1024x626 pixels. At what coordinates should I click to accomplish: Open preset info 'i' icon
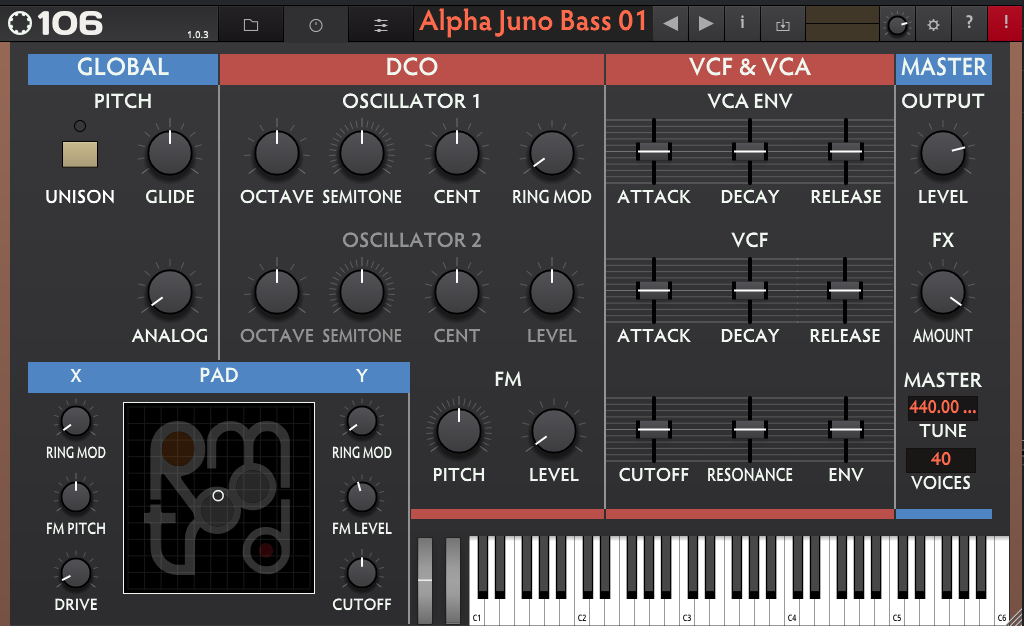742,23
